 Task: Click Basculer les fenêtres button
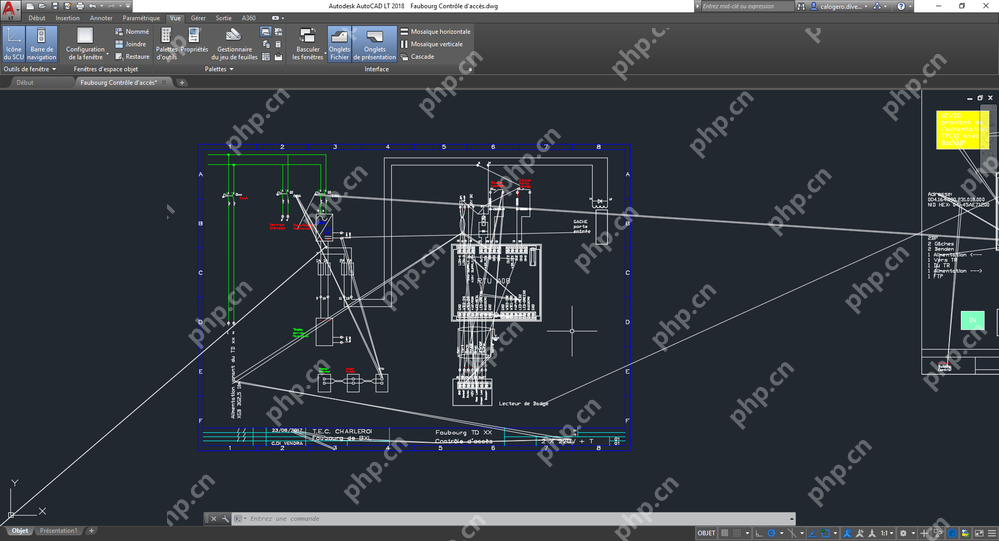tap(308, 44)
